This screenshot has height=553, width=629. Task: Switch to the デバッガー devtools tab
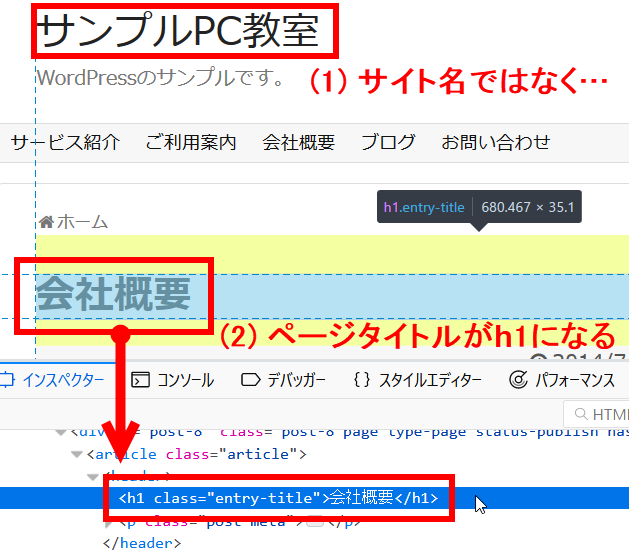pos(296,380)
